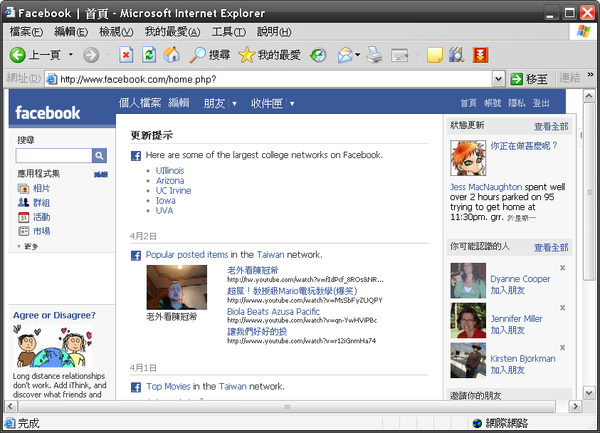Click the 移至 Go button
This screenshot has height=433, width=600.
click(529, 79)
